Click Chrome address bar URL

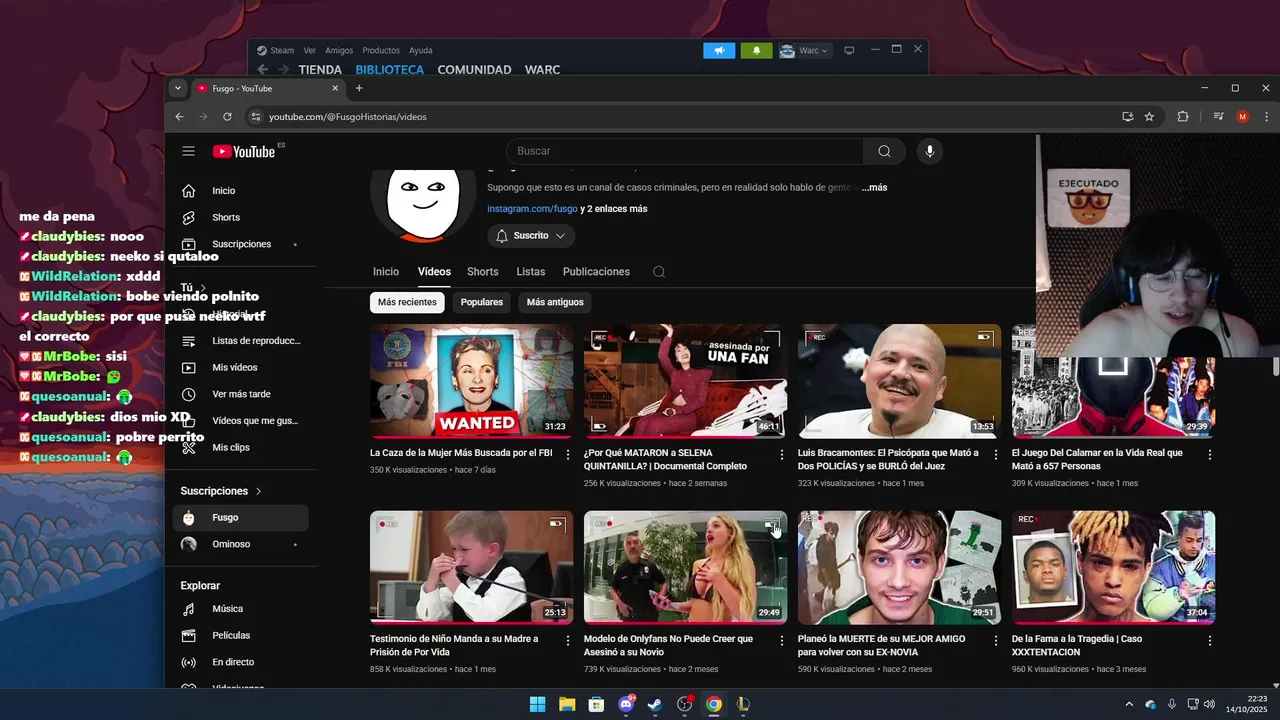coord(348,117)
